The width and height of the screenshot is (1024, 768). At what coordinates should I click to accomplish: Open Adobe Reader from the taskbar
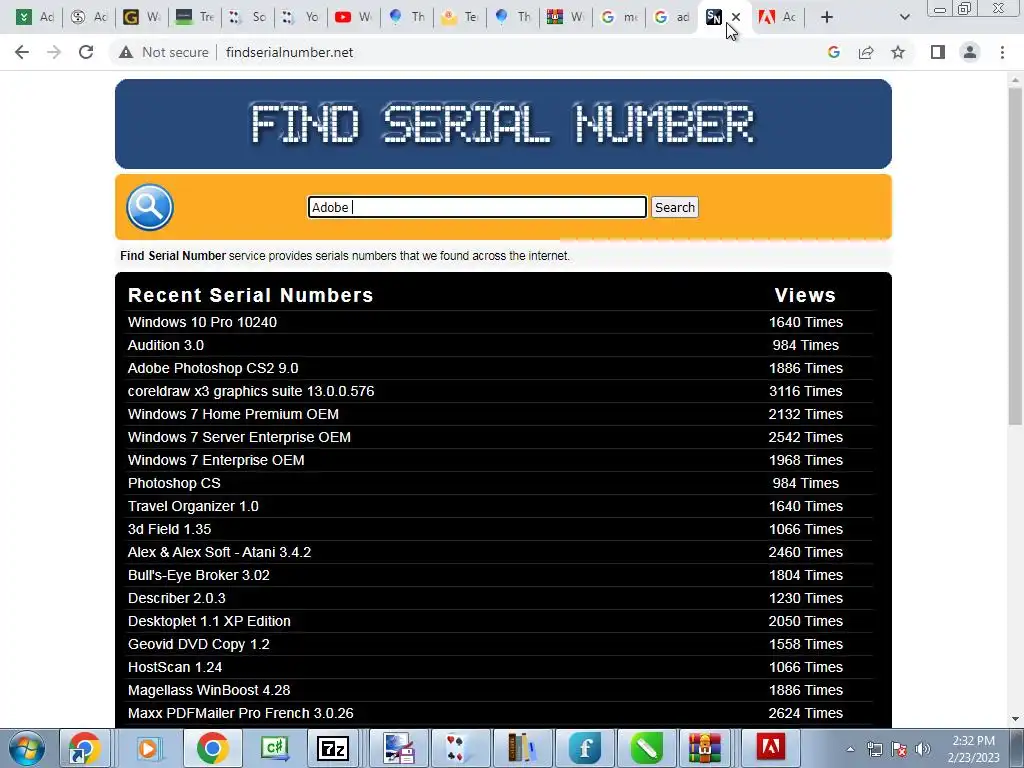pyautogui.click(x=771, y=748)
